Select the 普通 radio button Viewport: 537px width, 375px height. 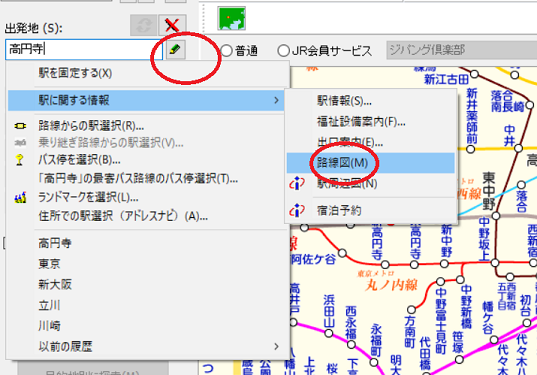(x=226, y=51)
